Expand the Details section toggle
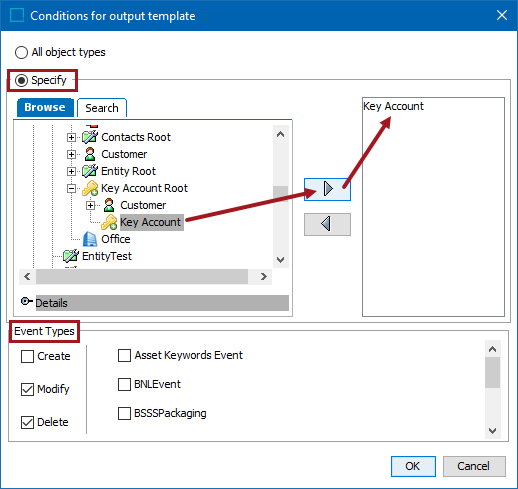Image resolution: width=518 pixels, height=489 pixels. [26, 301]
